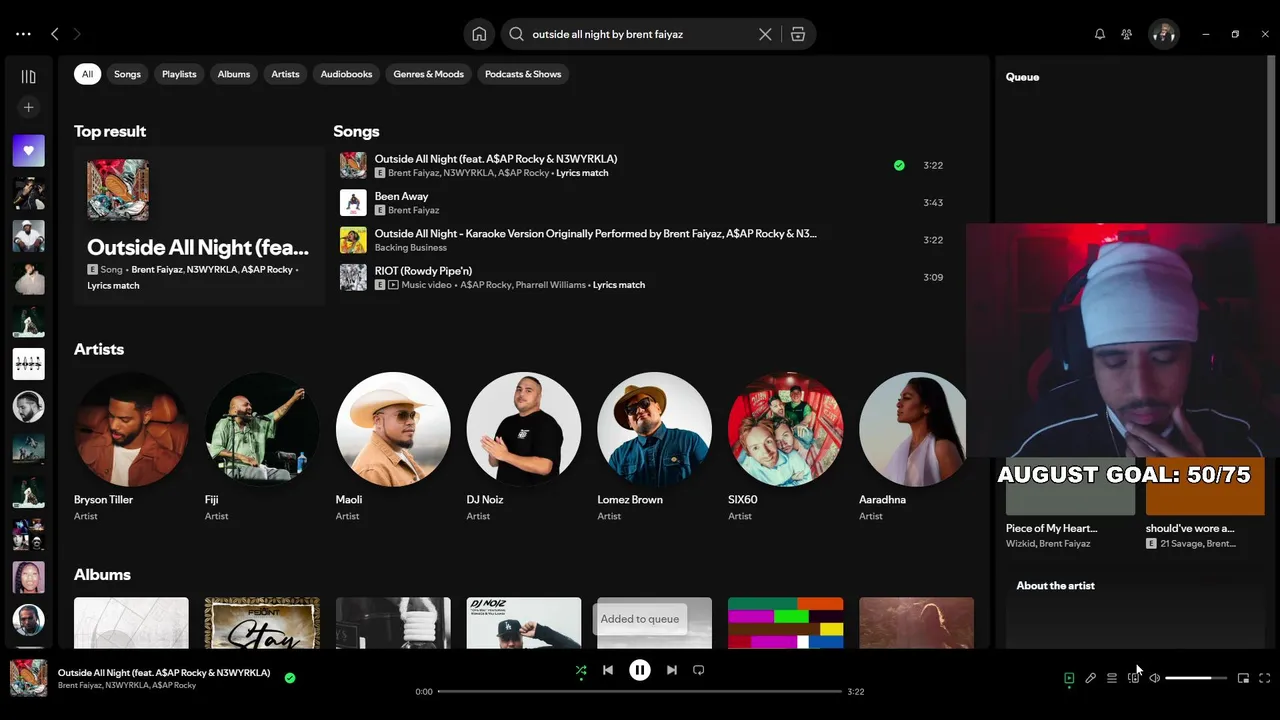
Task: Enter full screen mode icon
Action: pyautogui.click(x=1265, y=678)
